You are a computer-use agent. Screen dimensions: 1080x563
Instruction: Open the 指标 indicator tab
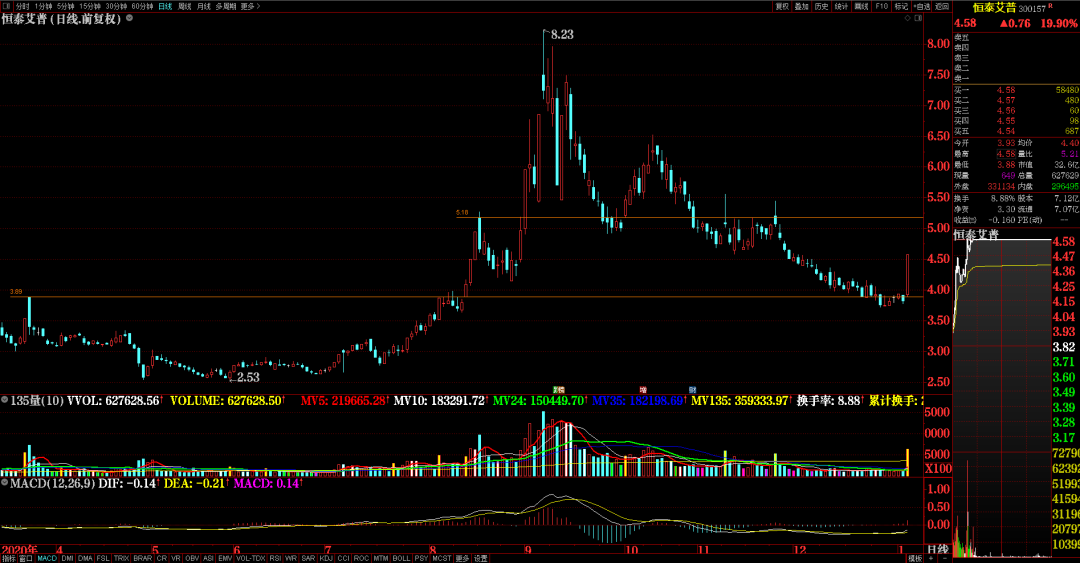(9, 558)
